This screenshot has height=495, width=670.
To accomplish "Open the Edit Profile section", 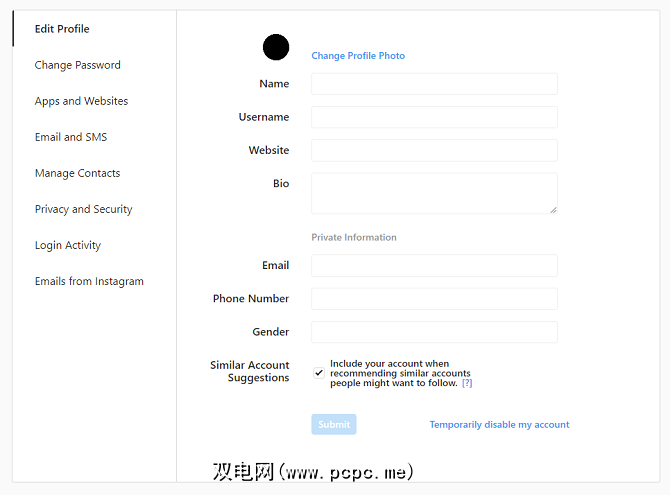I will point(62,29).
